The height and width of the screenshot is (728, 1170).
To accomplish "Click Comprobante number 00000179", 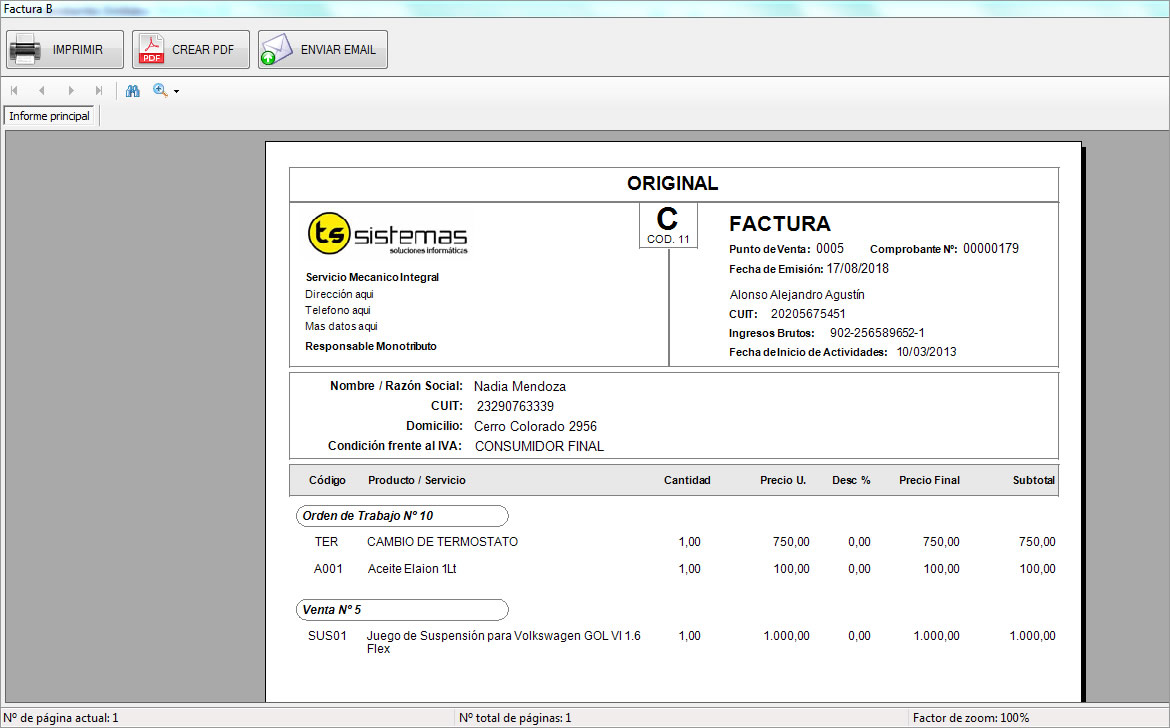I will 991,248.
